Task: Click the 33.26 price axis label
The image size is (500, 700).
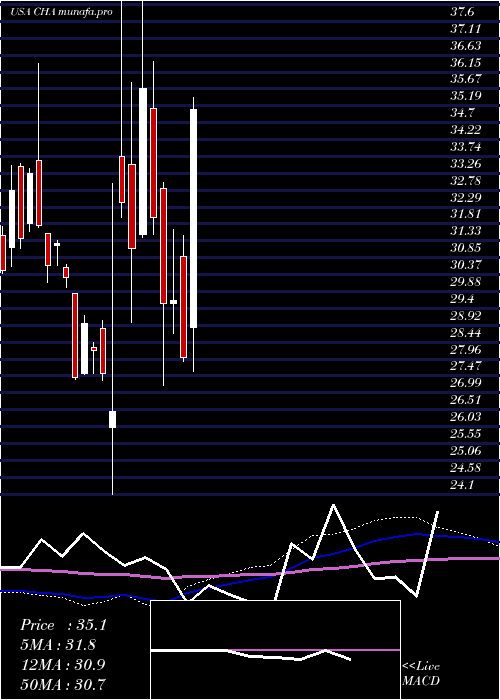Action: point(466,164)
